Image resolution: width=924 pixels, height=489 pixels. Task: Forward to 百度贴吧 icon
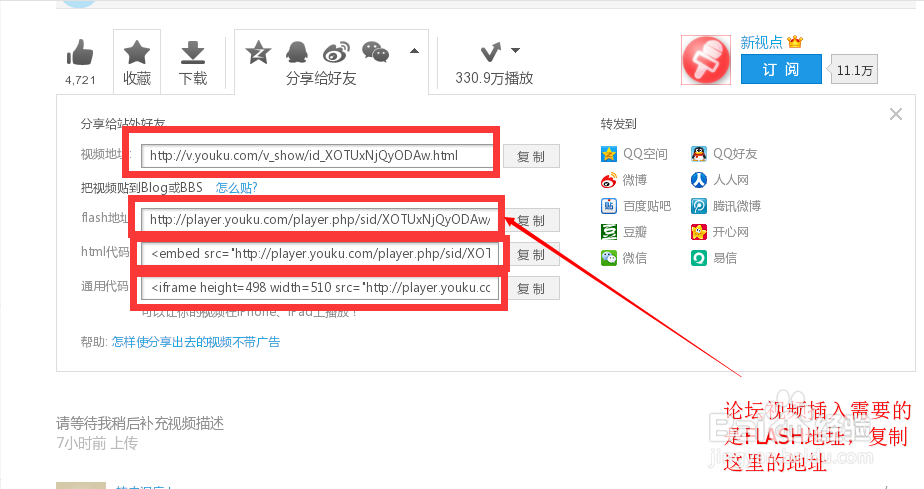pos(609,206)
